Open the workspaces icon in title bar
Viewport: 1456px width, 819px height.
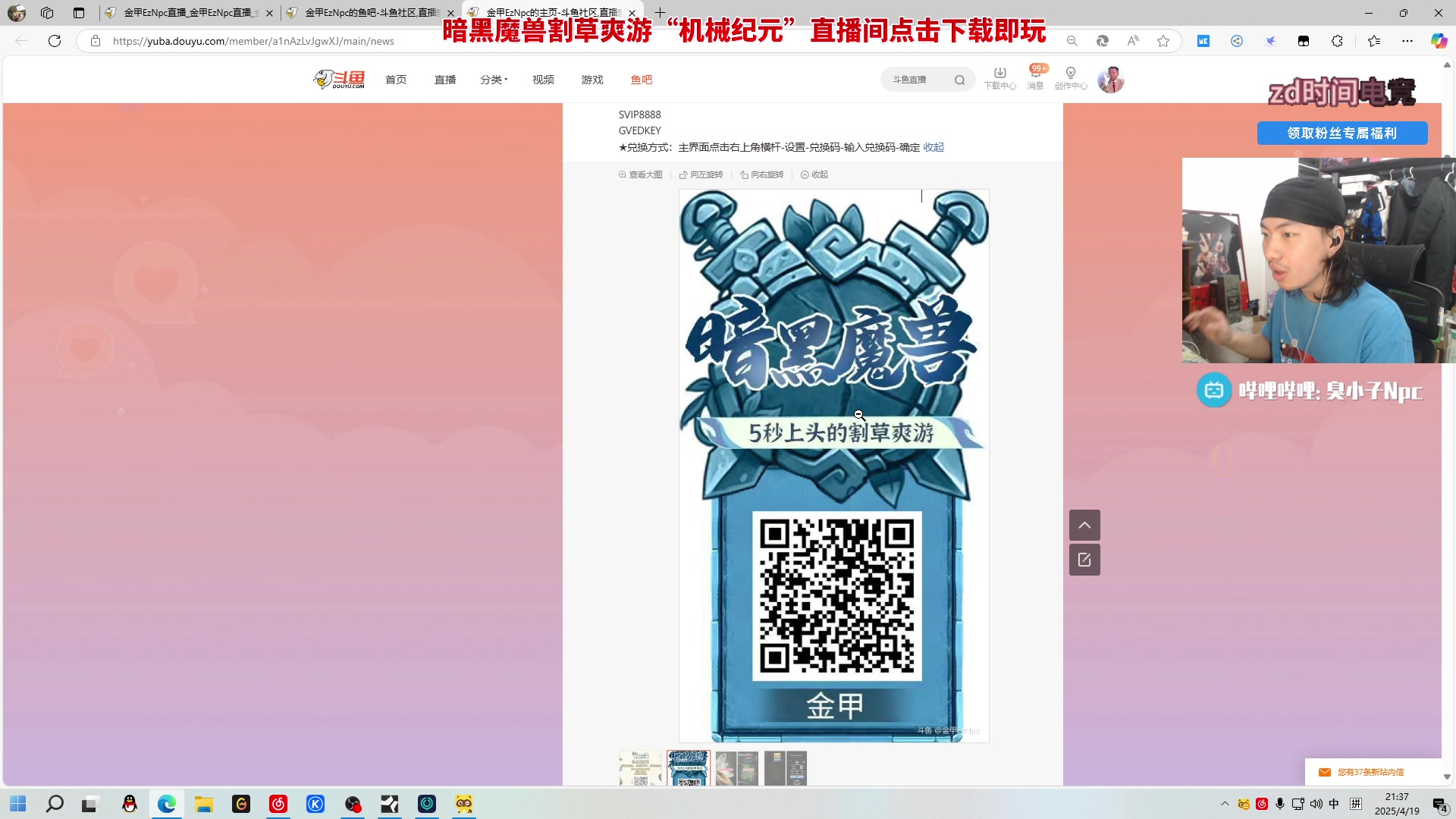click(47, 13)
